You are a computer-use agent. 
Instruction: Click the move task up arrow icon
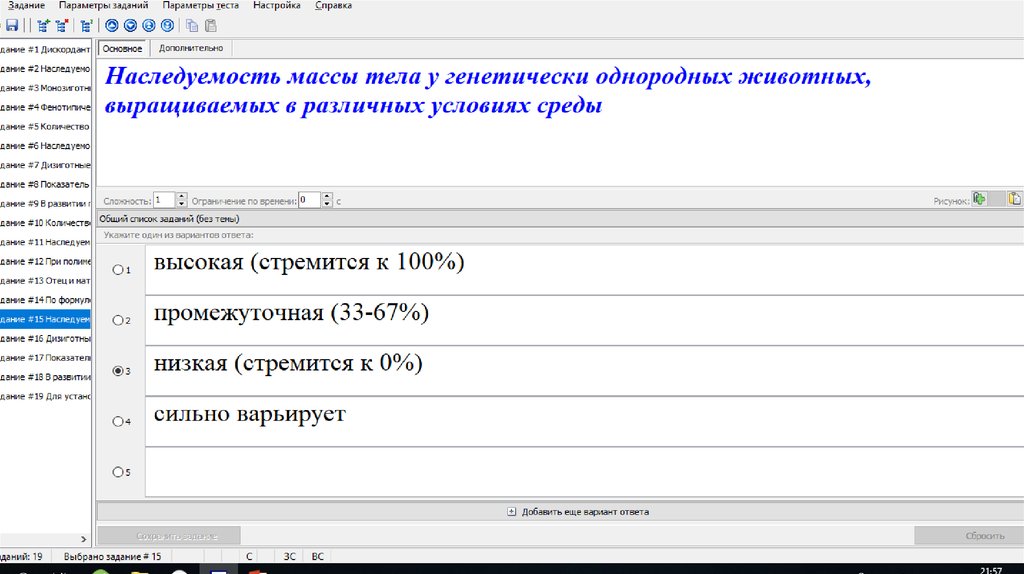tap(112, 25)
